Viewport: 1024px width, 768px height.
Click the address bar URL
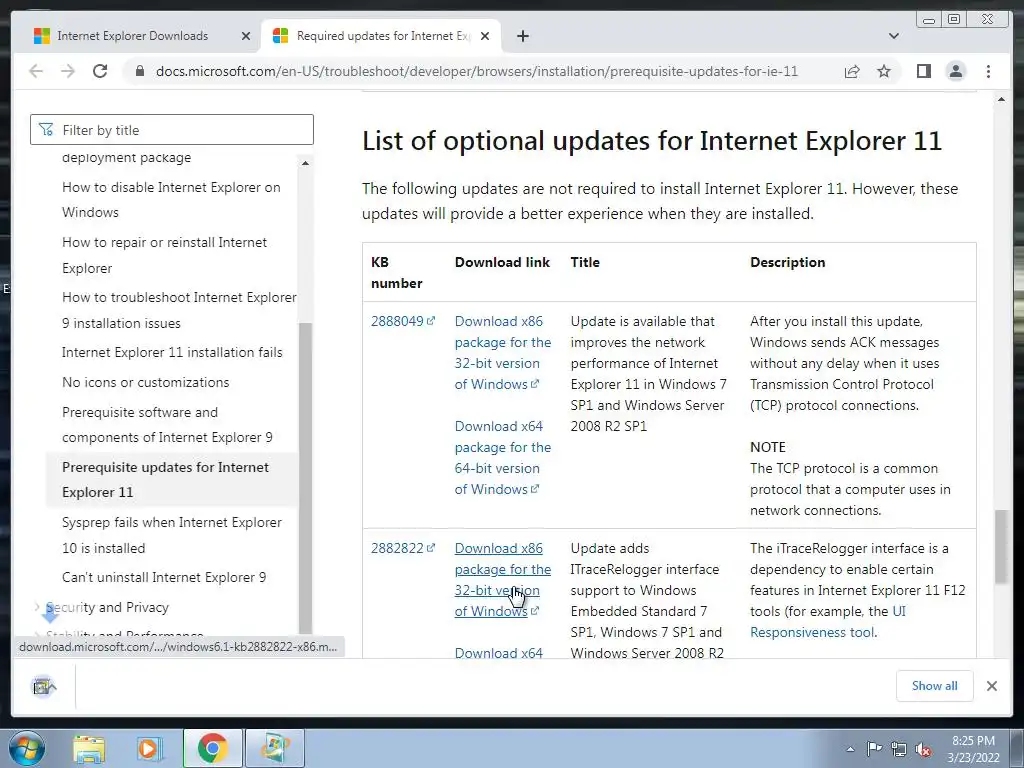(x=477, y=71)
